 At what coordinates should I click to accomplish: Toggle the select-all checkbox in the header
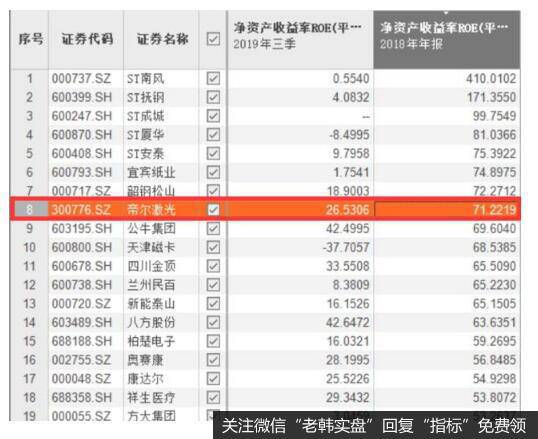(x=213, y=39)
